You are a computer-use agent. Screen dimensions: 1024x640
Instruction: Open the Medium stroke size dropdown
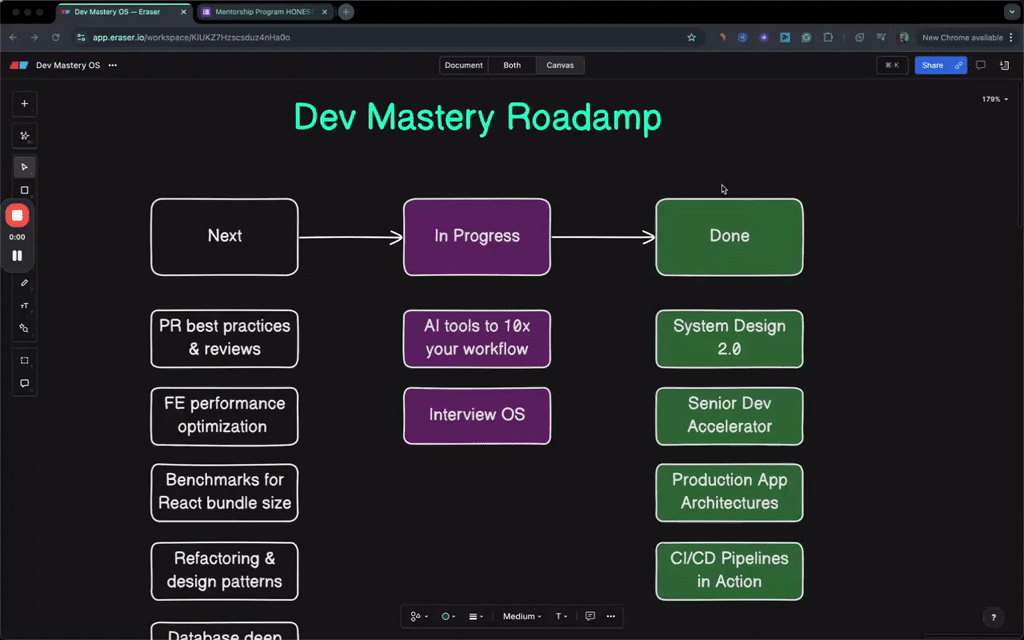click(521, 616)
